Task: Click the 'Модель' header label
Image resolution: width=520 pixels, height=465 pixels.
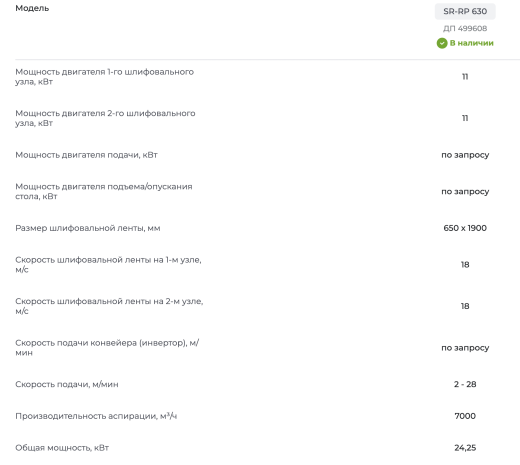Action: click(32, 8)
